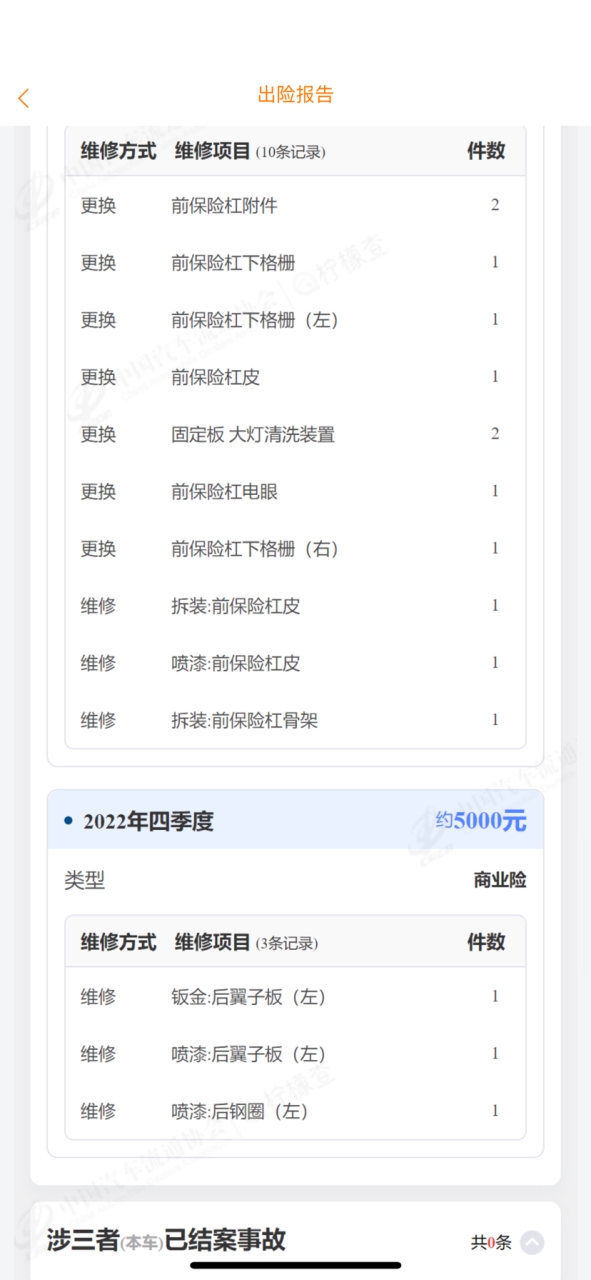Tap the 商业险 type value
This screenshot has height=1280, width=591.
(x=500, y=880)
